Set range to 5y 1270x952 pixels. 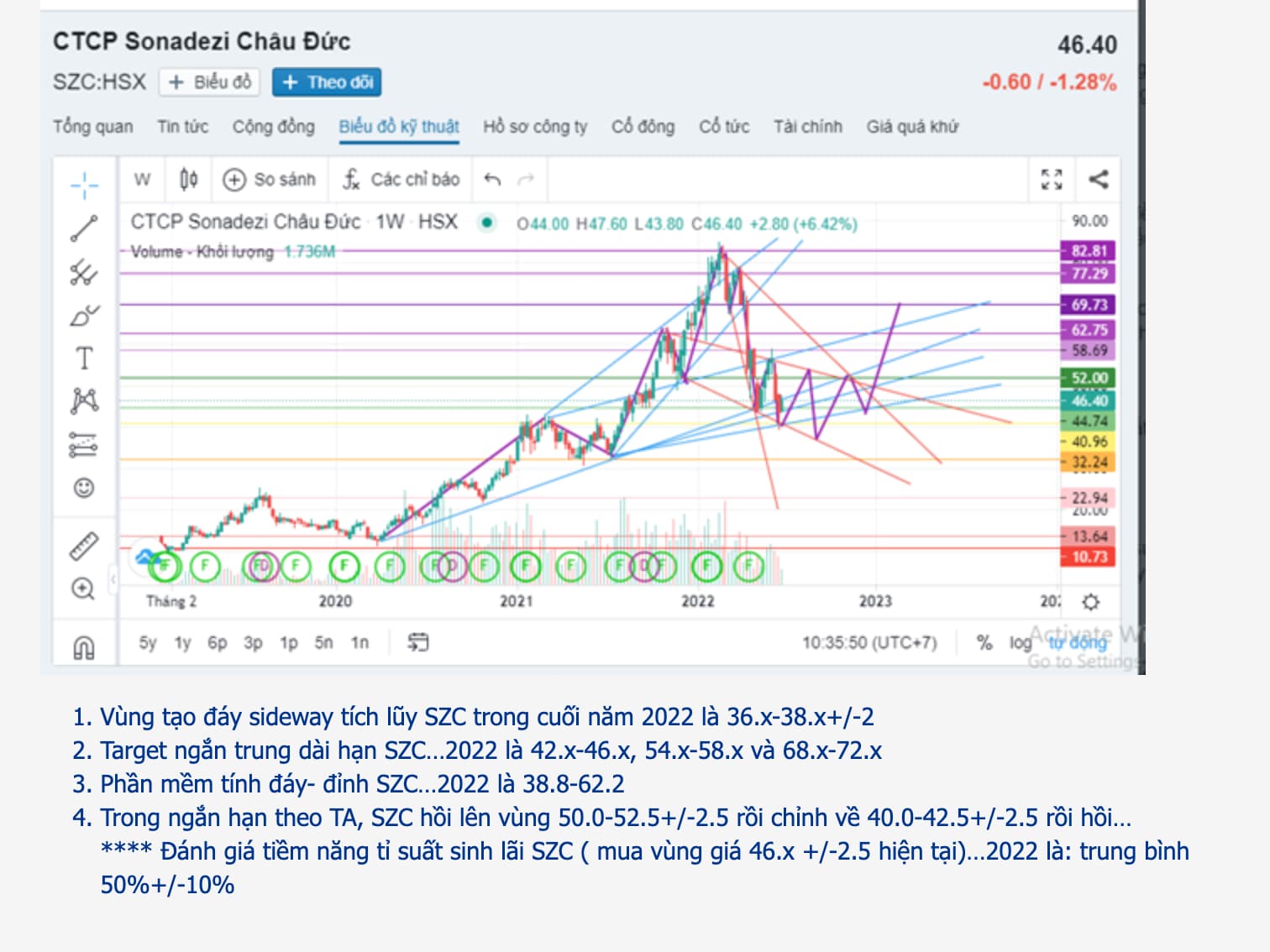[x=148, y=642]
